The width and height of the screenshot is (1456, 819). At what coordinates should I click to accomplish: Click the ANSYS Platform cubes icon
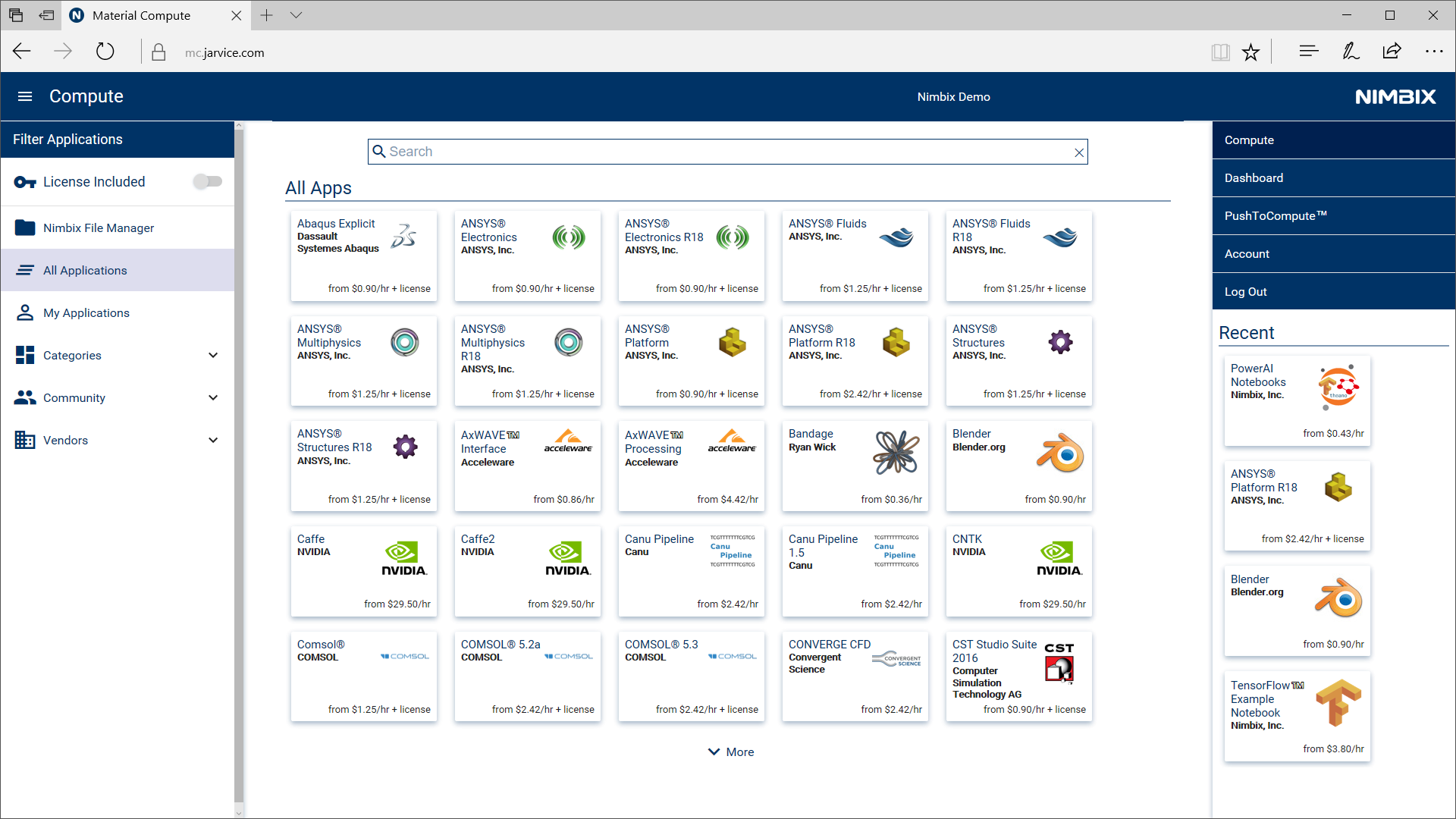(x=732, y=342)
